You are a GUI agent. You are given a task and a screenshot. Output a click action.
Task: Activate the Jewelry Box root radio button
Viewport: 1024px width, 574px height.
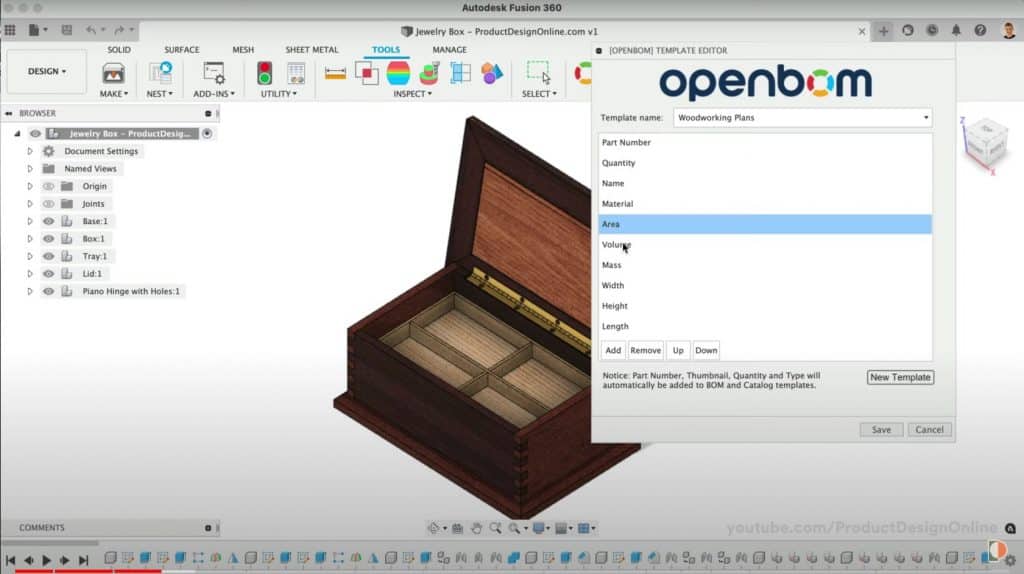click(x=207, y=133)
